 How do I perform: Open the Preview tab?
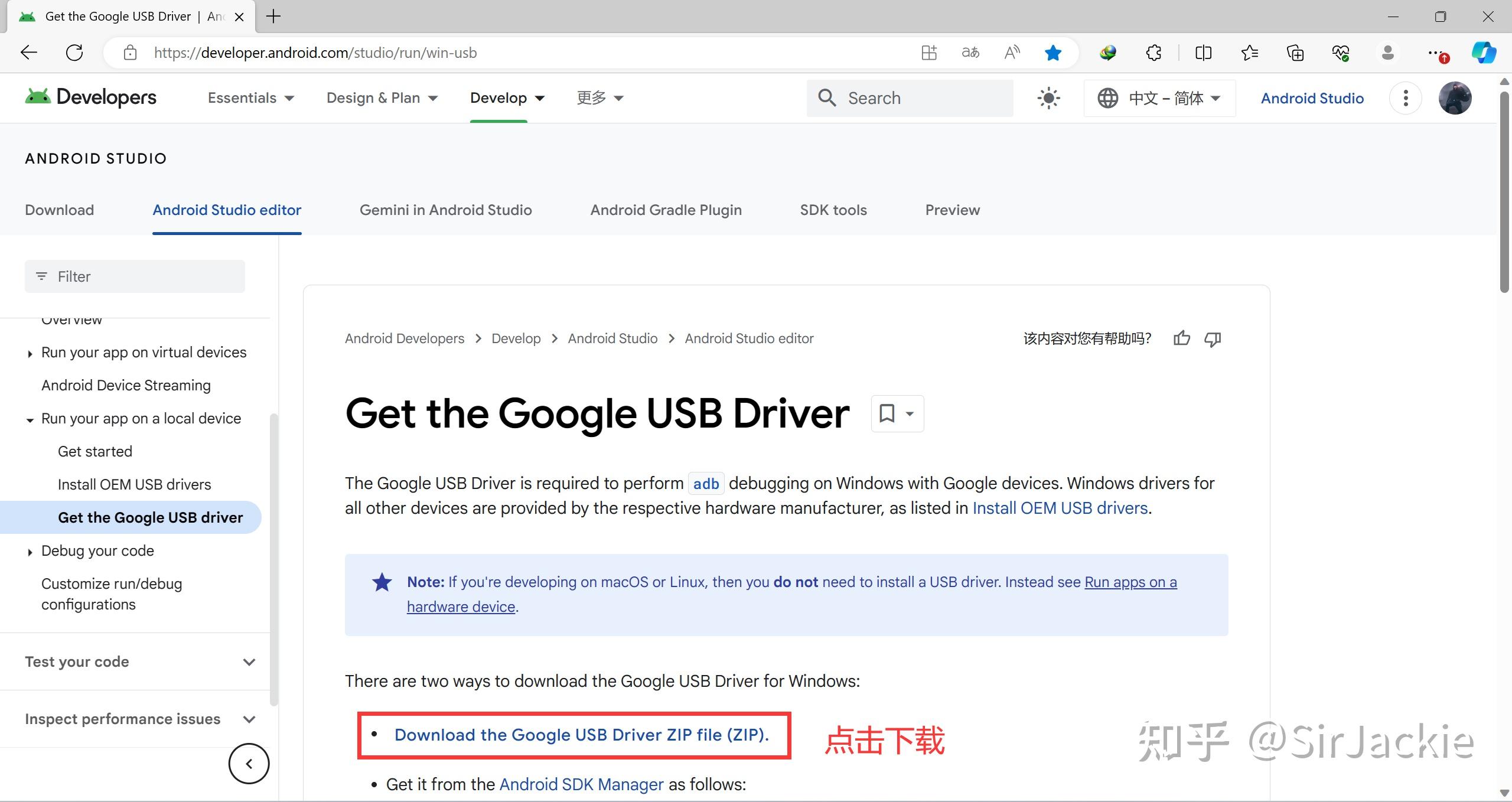pyautogui.click(x=952, y=210)
